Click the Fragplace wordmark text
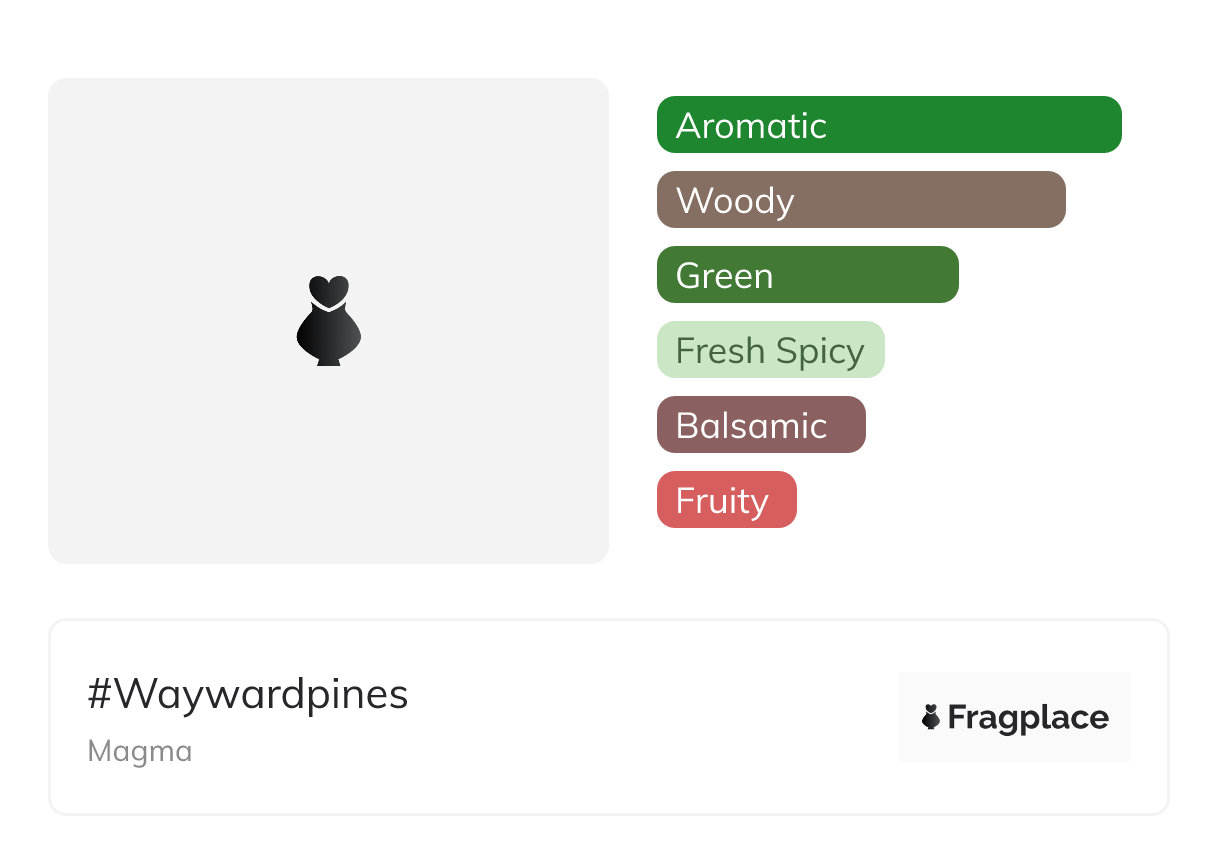Image resolution: width=1218 pixels, height=864 pixels. [x=1028, y=717]
